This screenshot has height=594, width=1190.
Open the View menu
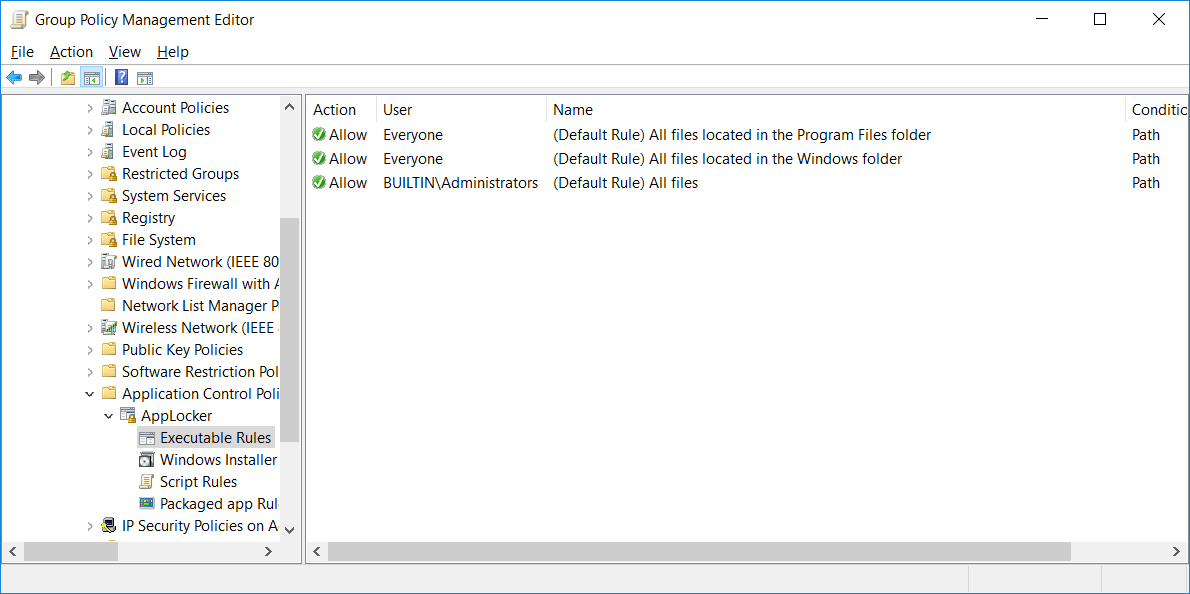[x=124, y=52]
